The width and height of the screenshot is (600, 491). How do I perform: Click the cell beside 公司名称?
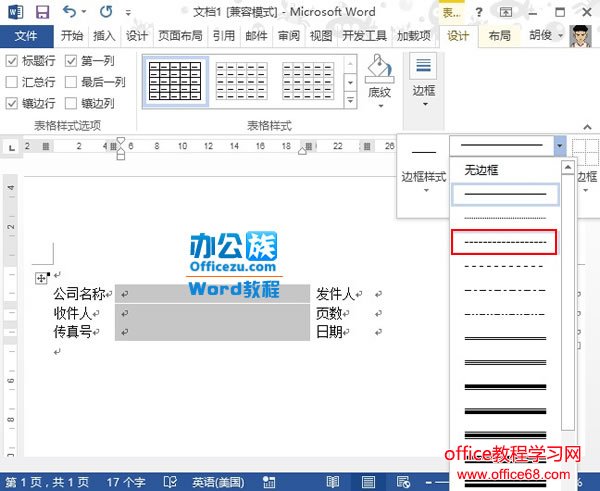[x=212, y=294]
